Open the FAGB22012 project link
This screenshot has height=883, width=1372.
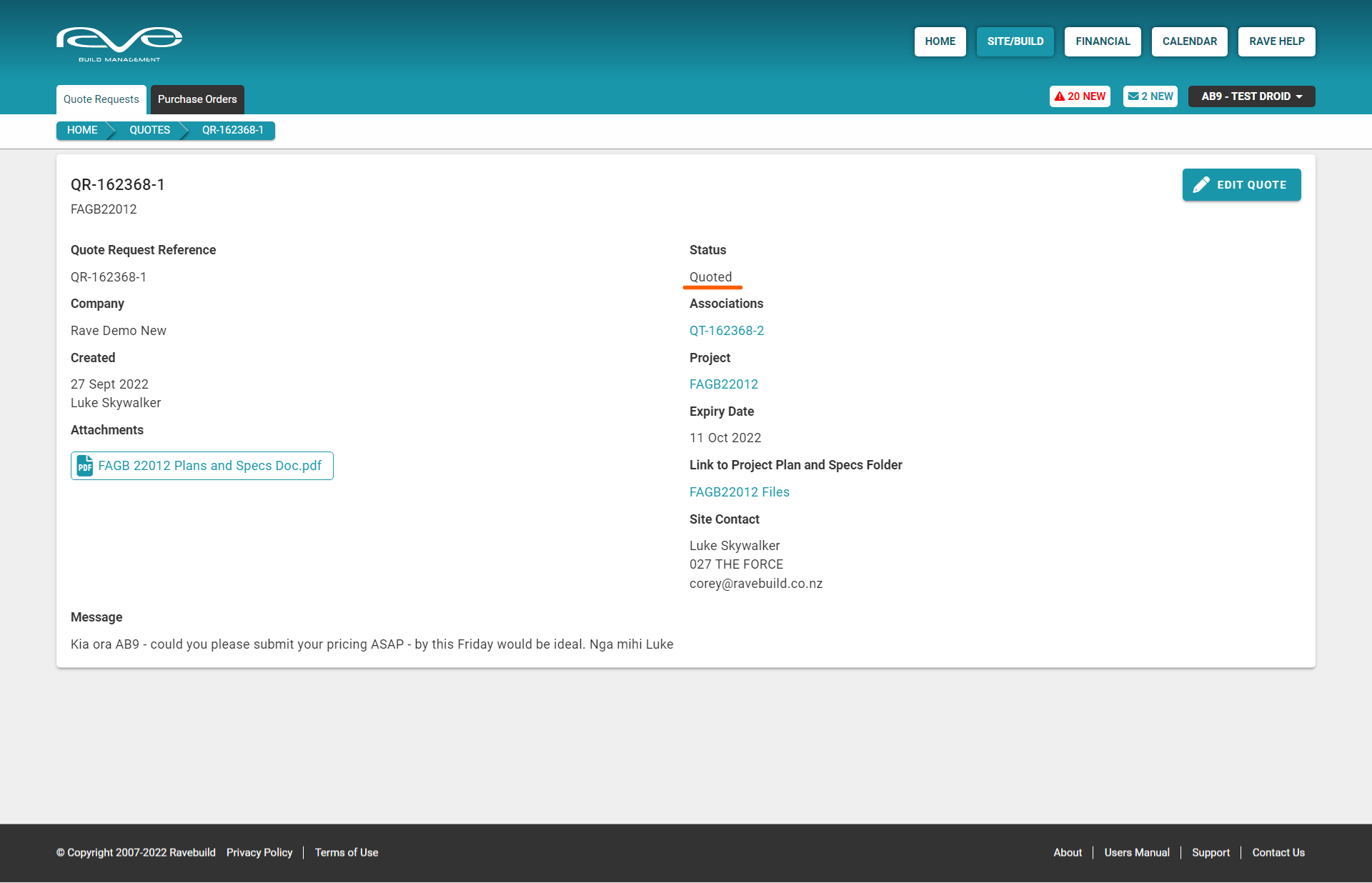coord(723,384)
